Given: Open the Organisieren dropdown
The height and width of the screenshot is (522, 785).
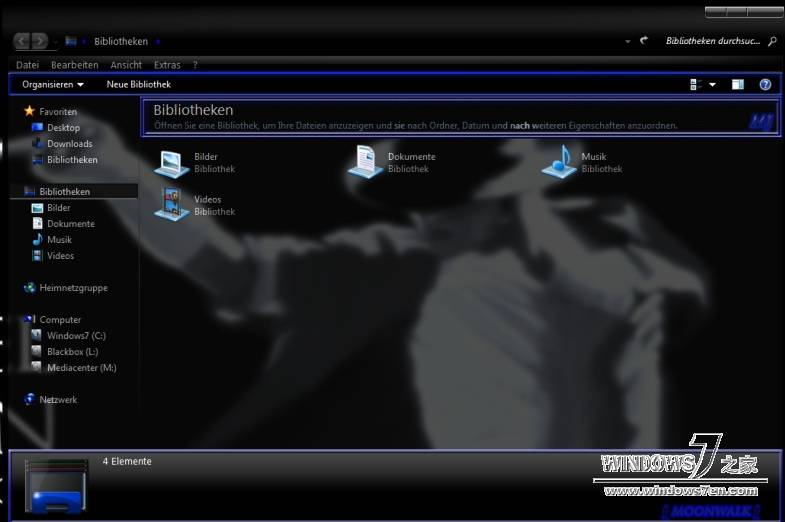Looking at the screenshot, I should 53,85.
